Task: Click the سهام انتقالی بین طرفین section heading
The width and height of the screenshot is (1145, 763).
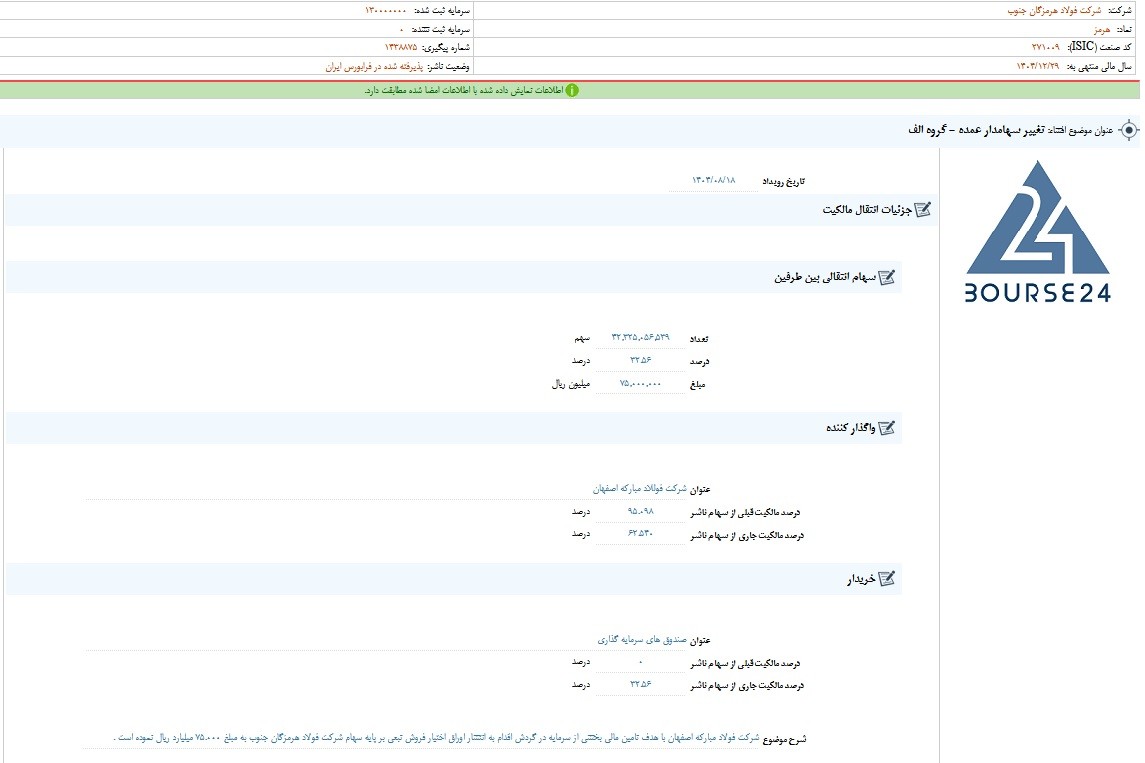Action: 825,277
